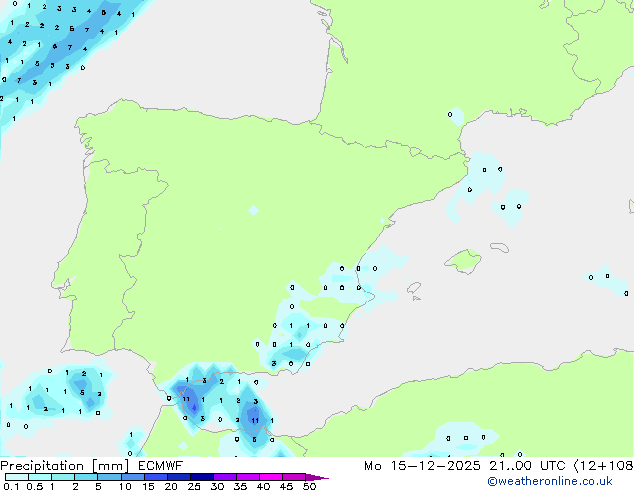
Task: Click the island of Mallorca on map
Action: (463, 261)
